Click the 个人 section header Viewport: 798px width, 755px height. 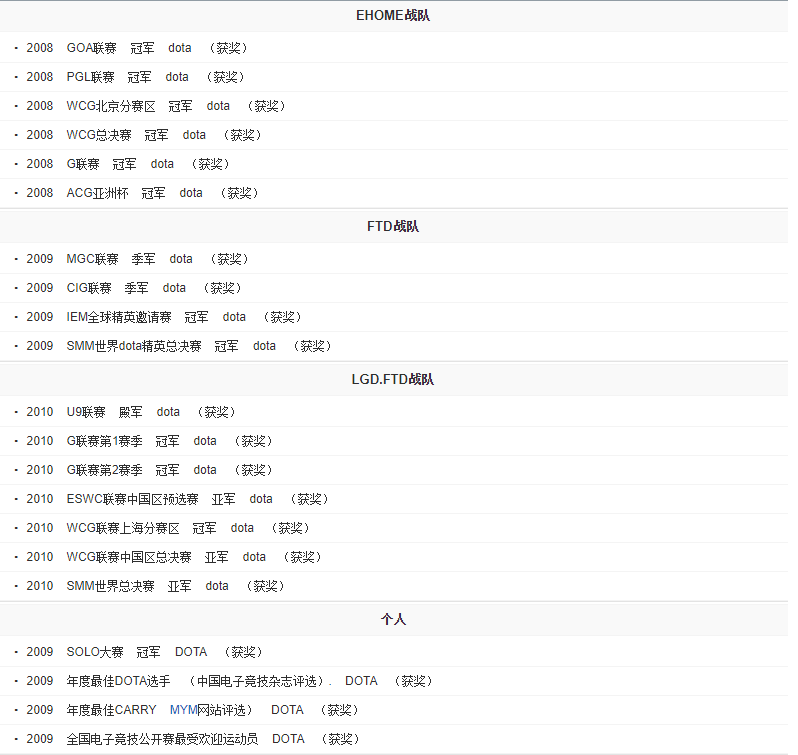393,620
